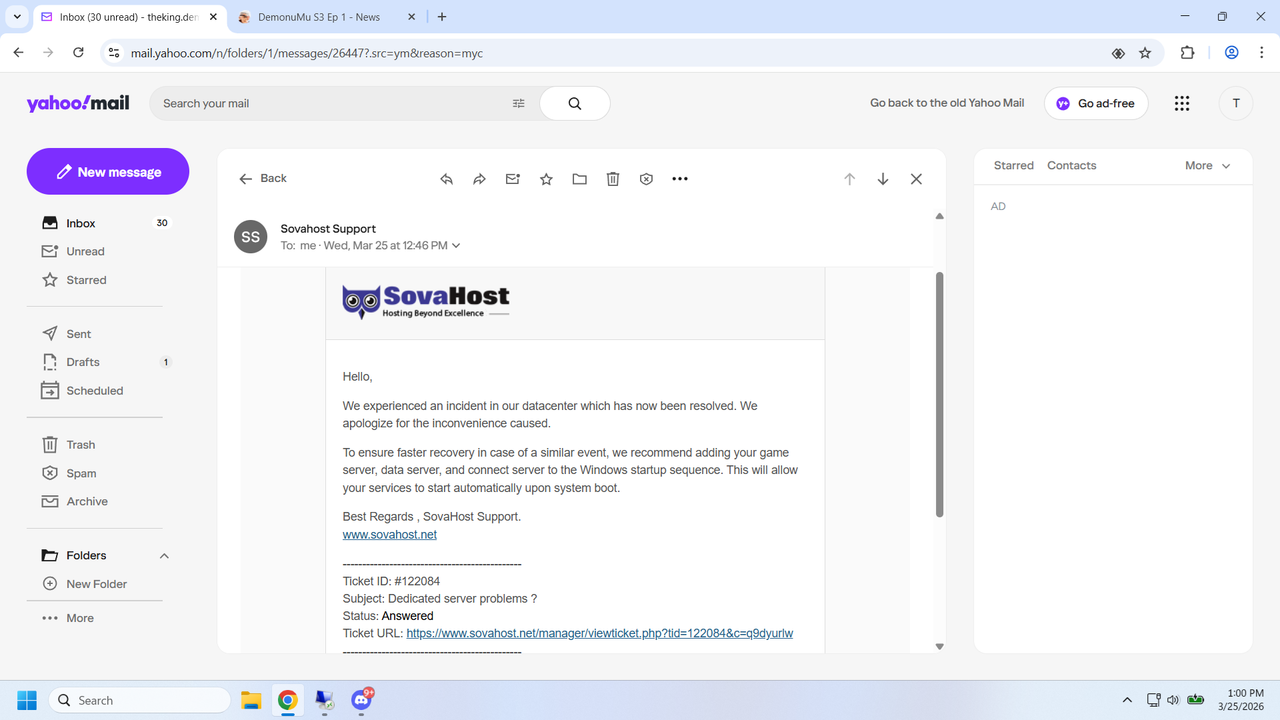1280x720 pixels.
Task: Go to next message down arrow
Action: pyautogui.click(x=883, y=179)
